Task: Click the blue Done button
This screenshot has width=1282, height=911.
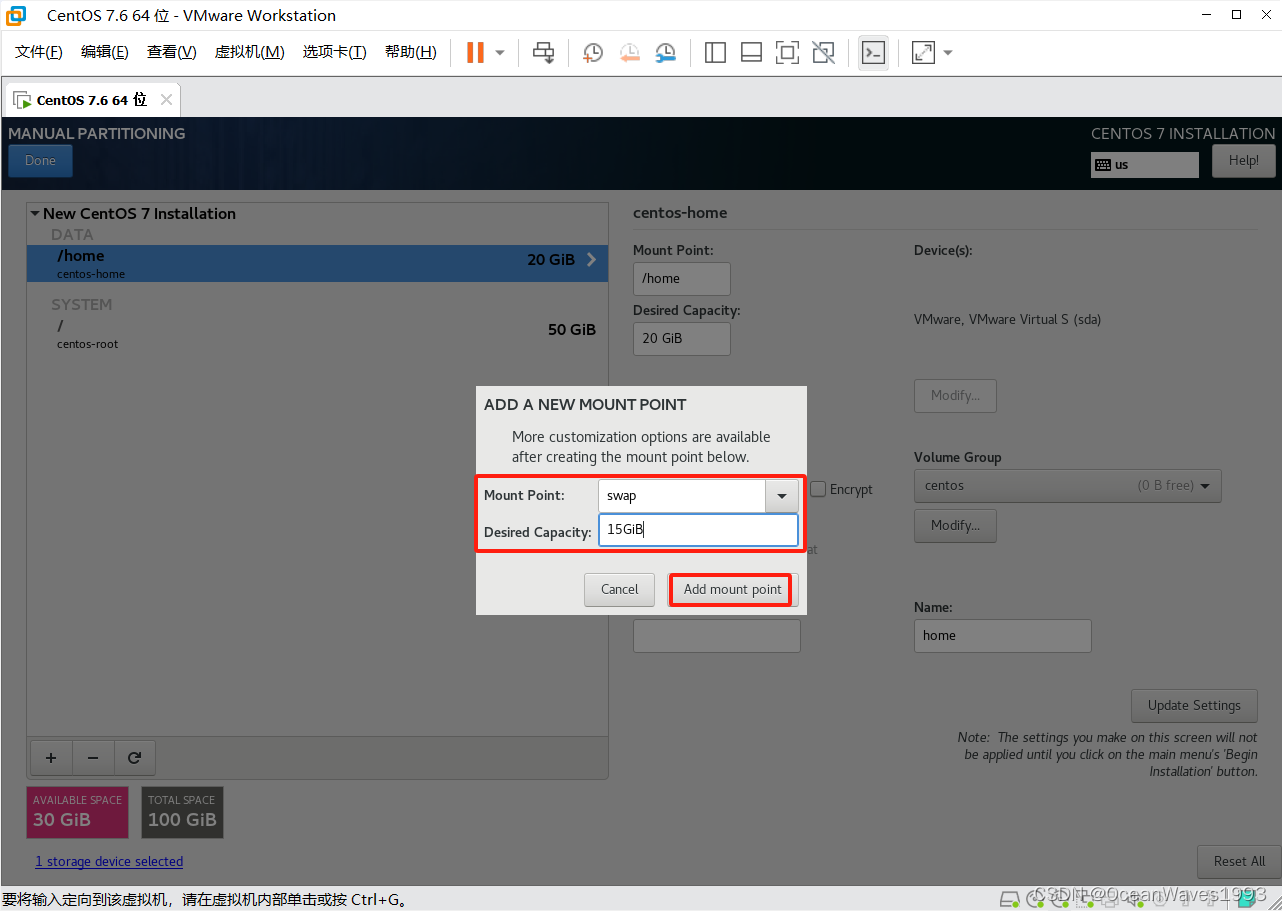Action: pos(41,161)
